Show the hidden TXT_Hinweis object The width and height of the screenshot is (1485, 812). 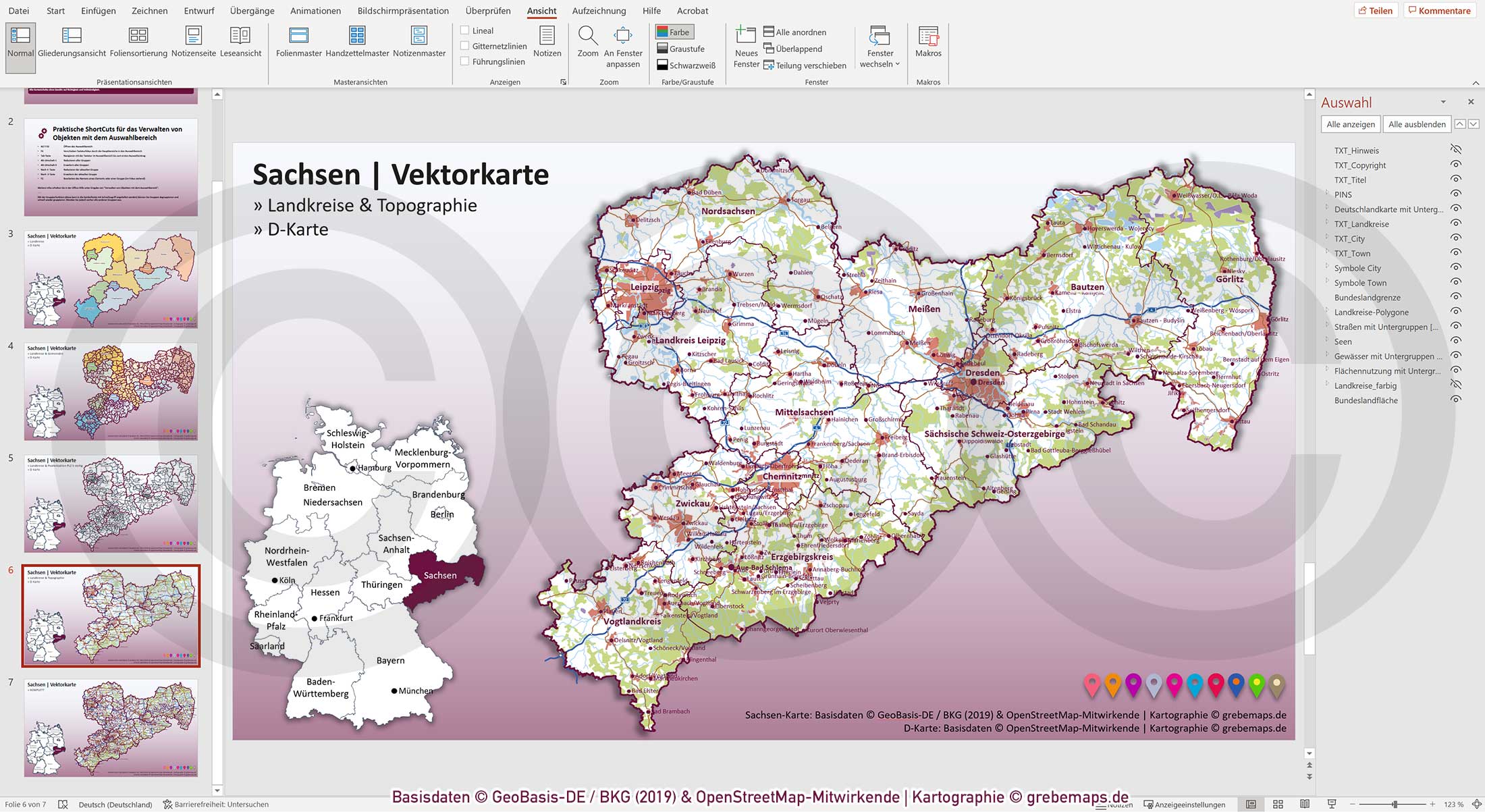point(1455,150)
